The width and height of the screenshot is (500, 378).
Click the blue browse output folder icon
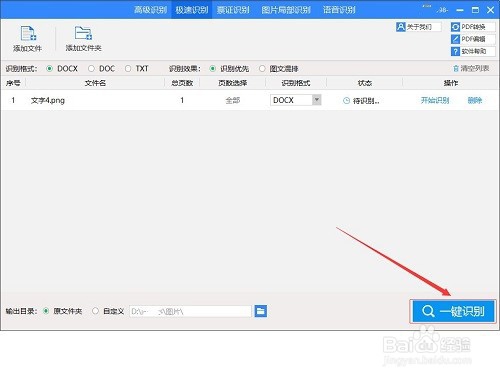(x=260, y=311)
